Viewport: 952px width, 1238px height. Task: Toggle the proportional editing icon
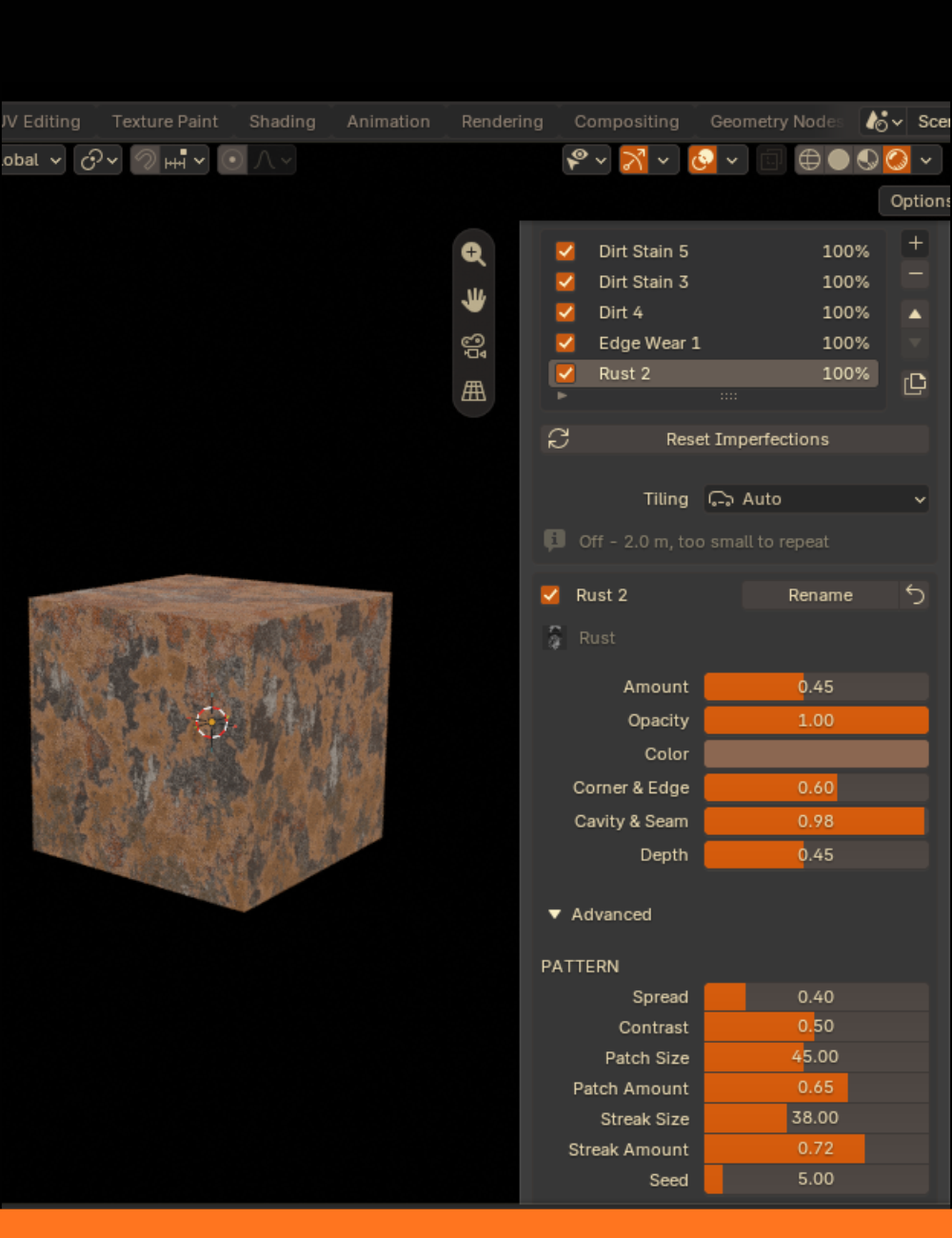[x=232, y=160]
